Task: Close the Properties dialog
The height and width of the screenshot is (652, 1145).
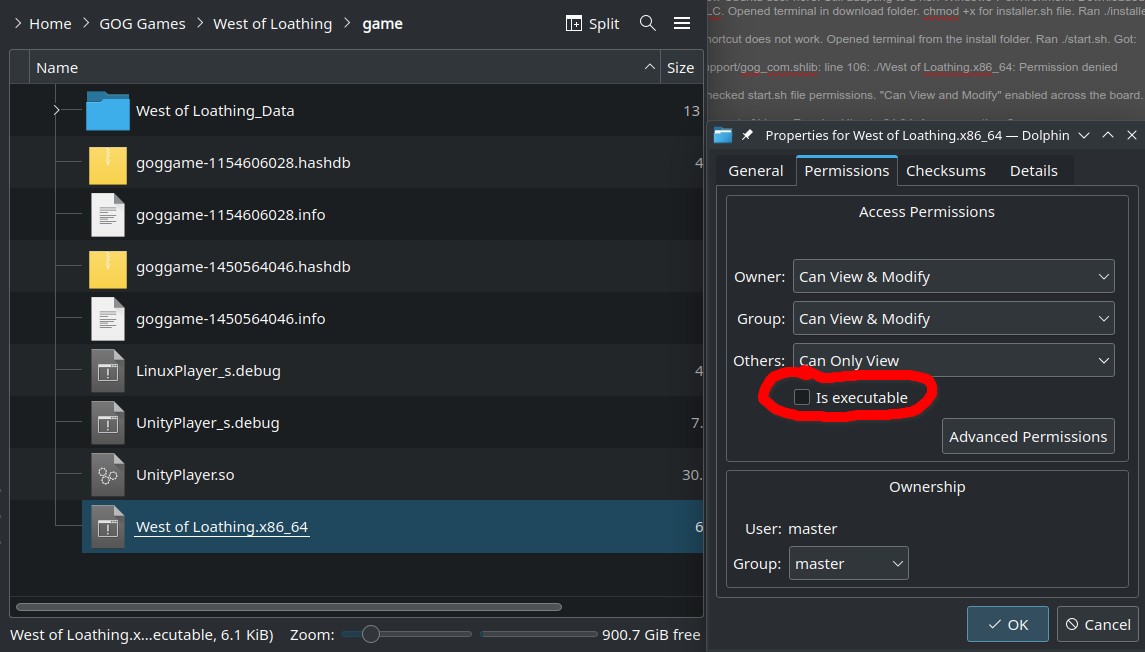Action: coord(1132,135)
